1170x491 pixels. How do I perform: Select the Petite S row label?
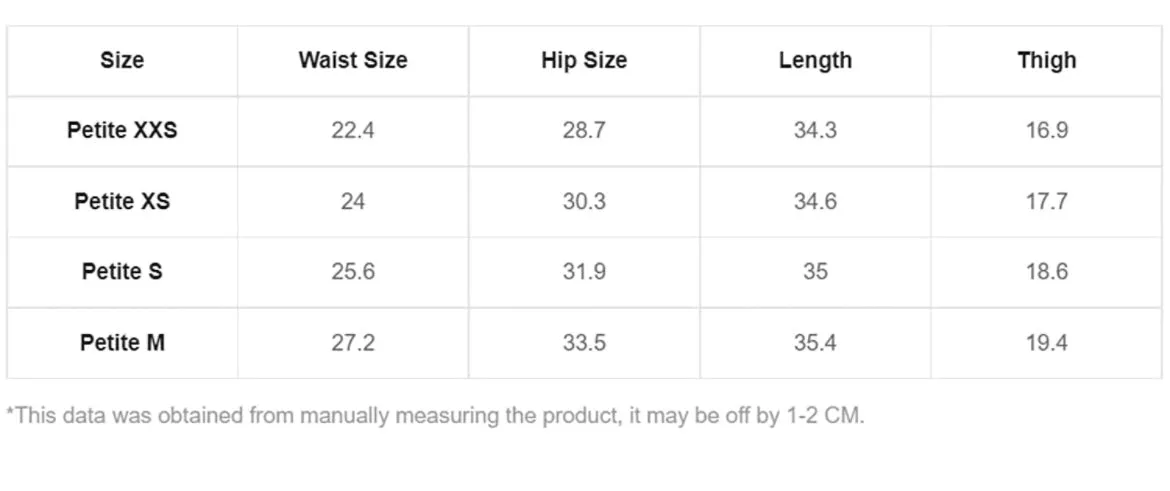122,272
